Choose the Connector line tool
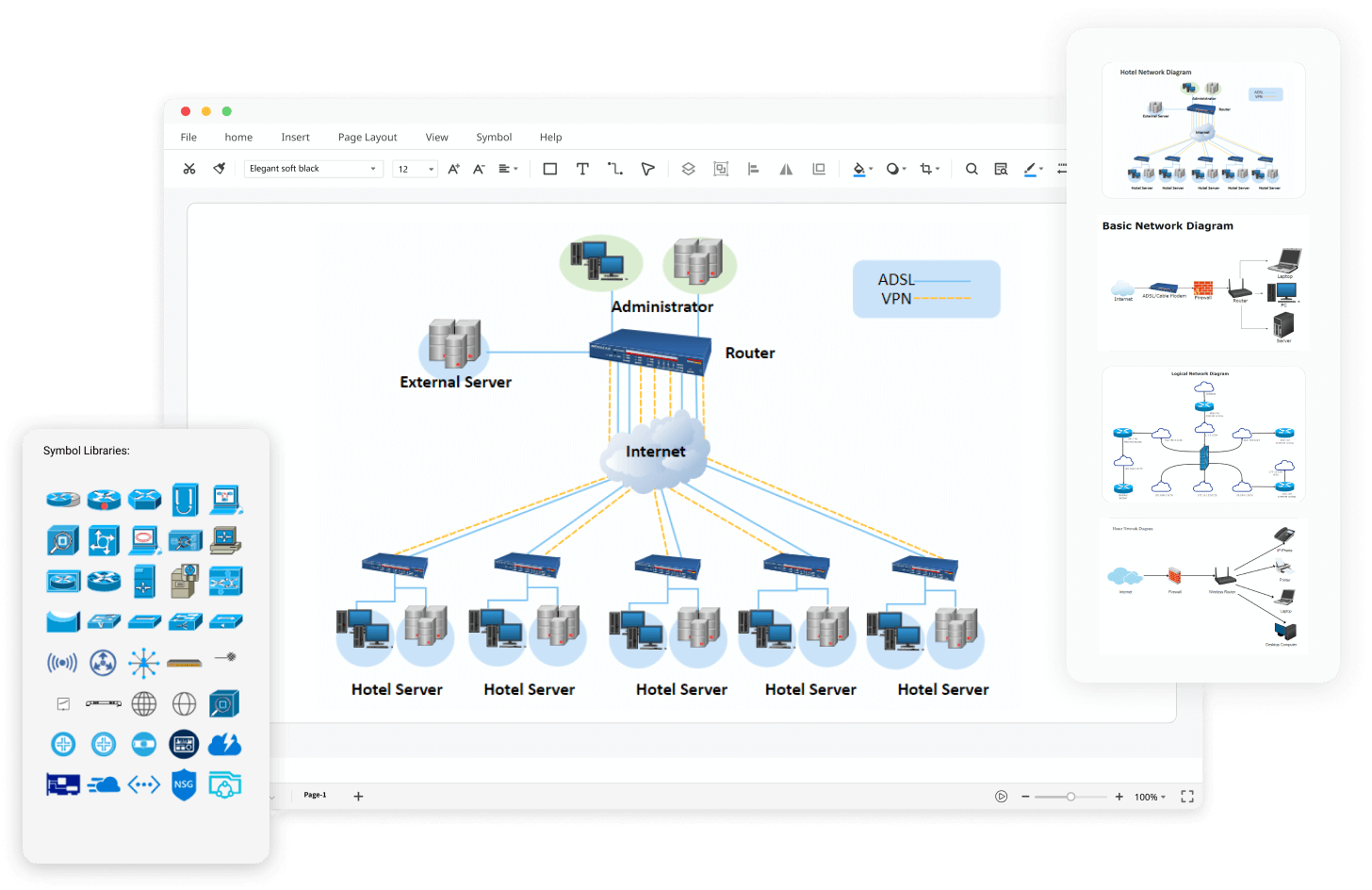This screenshot has width=1372, height=890. point(615,169)
